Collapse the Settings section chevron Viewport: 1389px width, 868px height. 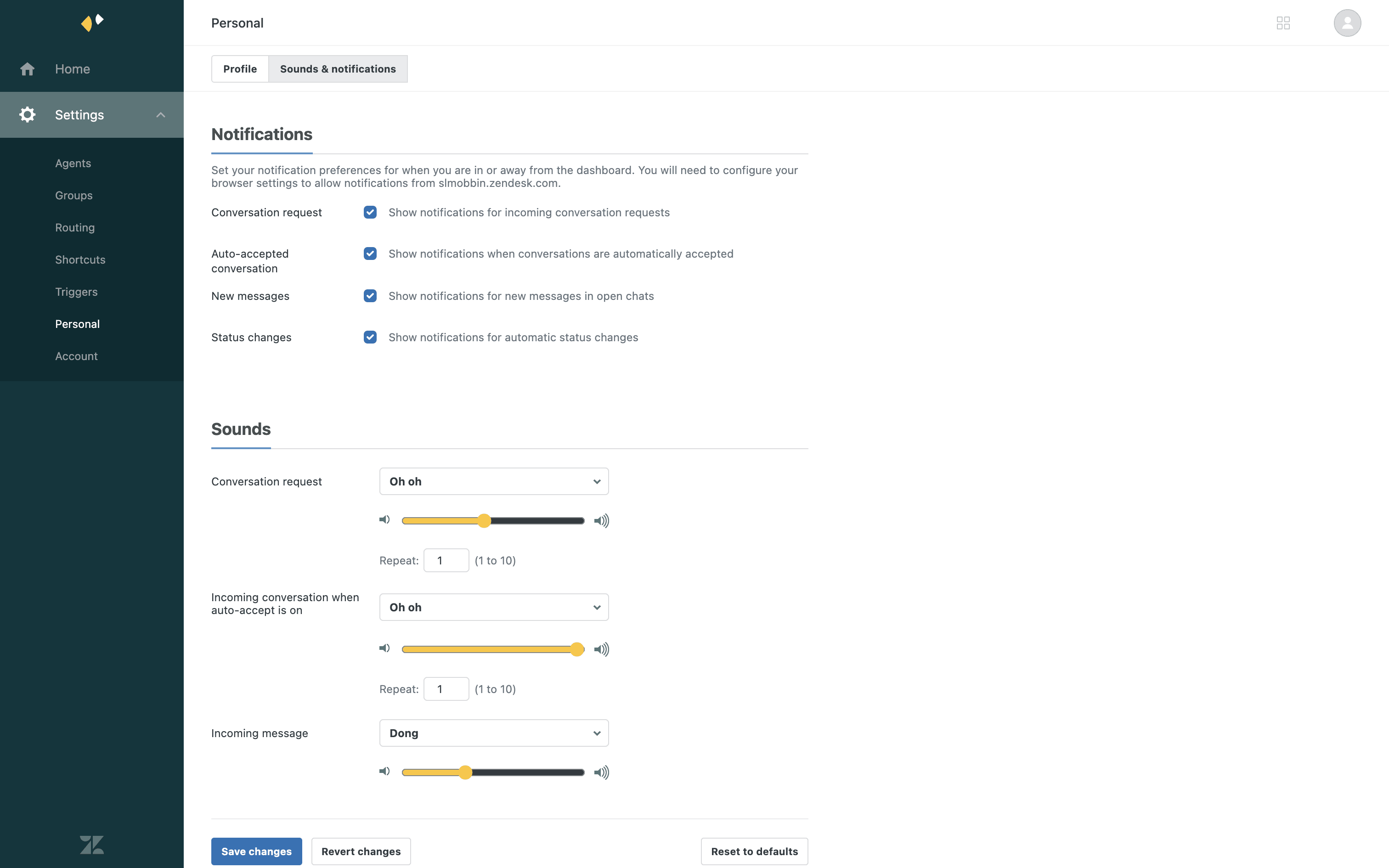(161, 115)
